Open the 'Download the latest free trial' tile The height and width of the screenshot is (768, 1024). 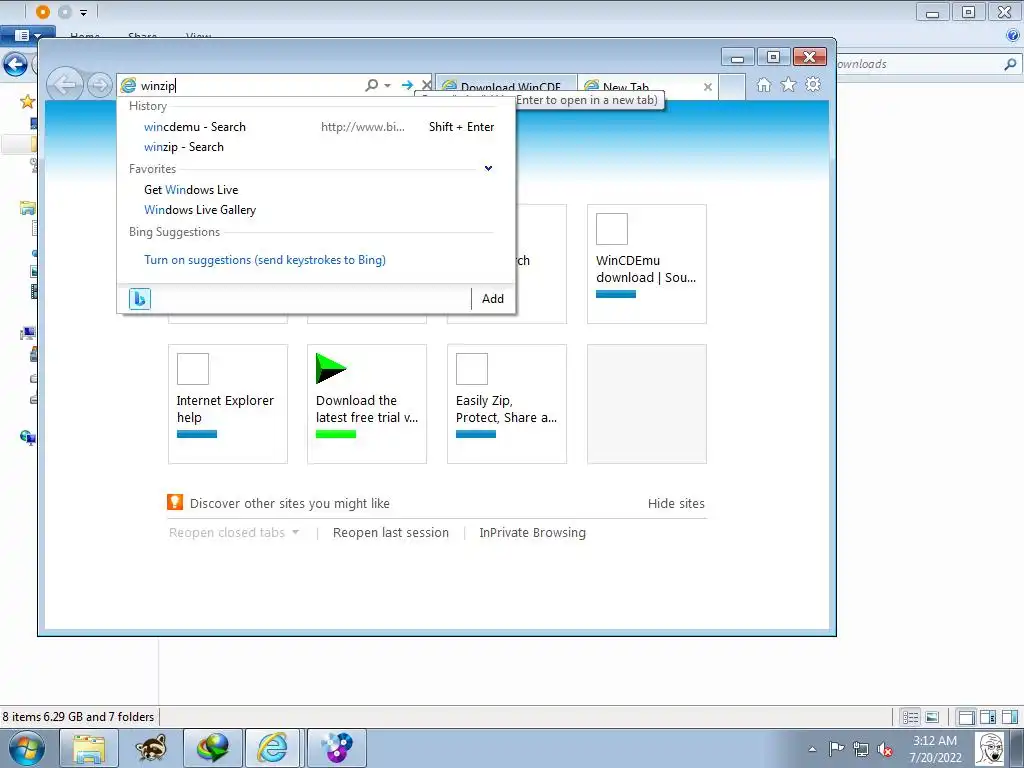pos(367,404)
